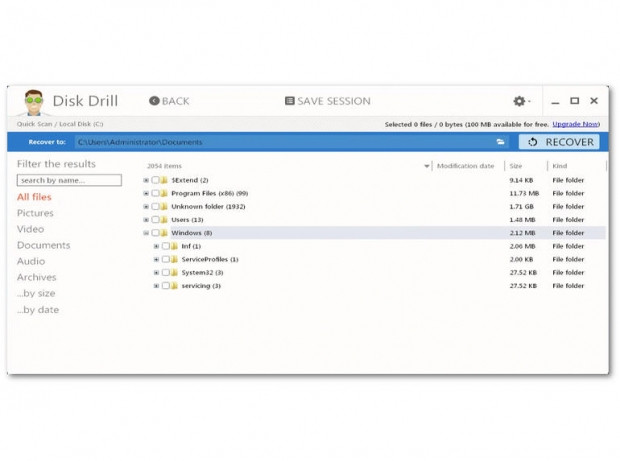Click the Upgrade Now link

[x=575, y=124]
